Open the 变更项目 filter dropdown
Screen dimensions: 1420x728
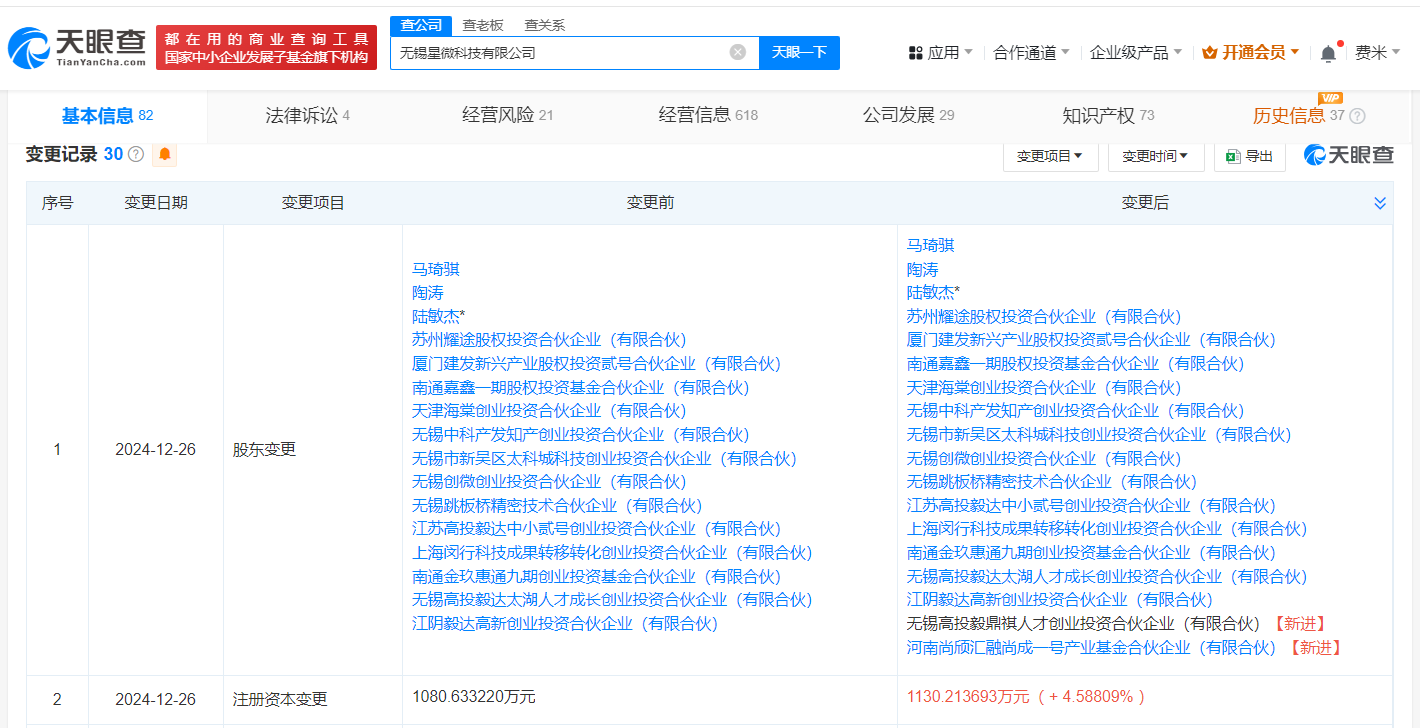pyautogui.click(x=1050, y=156)
